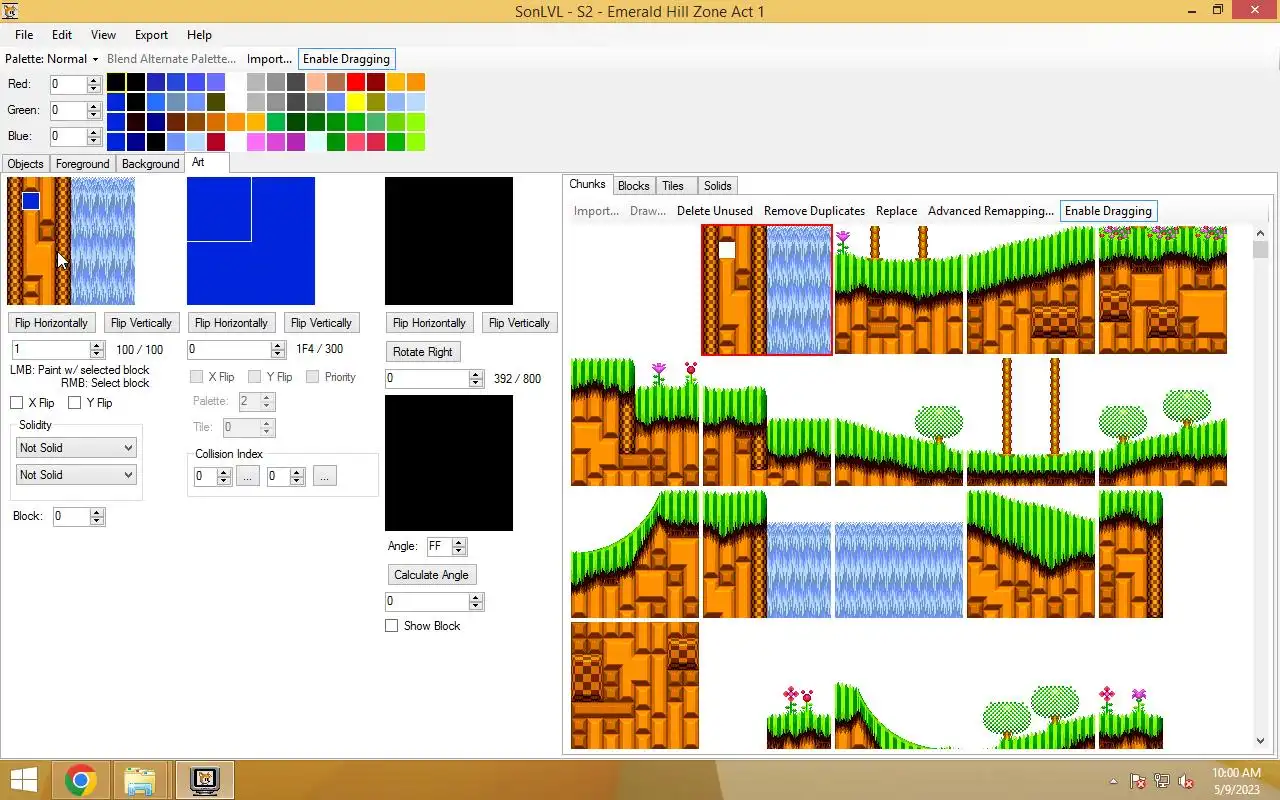Click the Calculate Angle button
Image resolution: width=1280 pixels, height=800 pixels.
tap(431, 575)
